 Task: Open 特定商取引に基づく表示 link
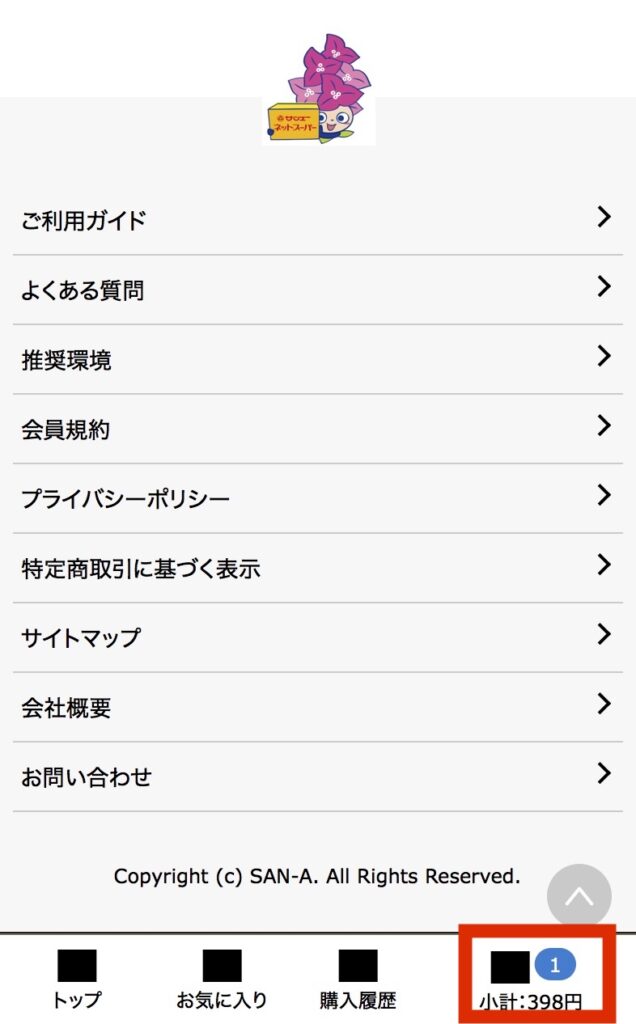click(141, 569)
